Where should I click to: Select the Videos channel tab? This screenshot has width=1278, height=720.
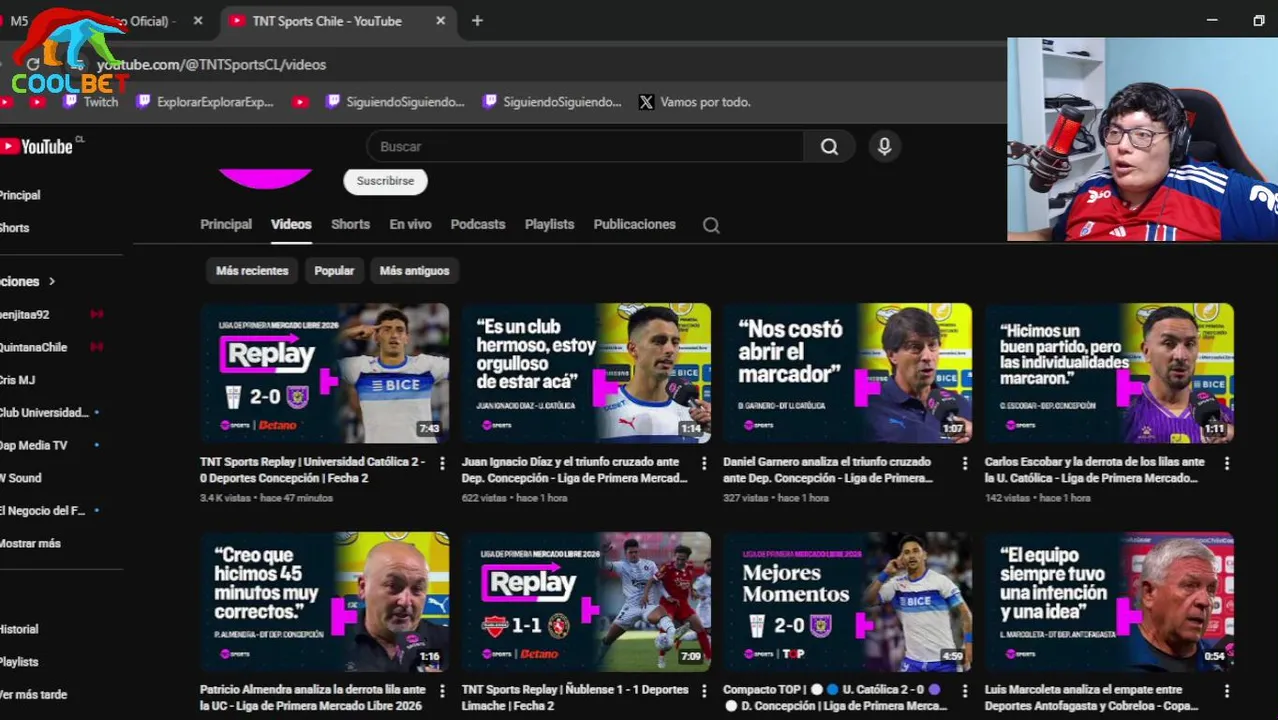pos(291,224)
